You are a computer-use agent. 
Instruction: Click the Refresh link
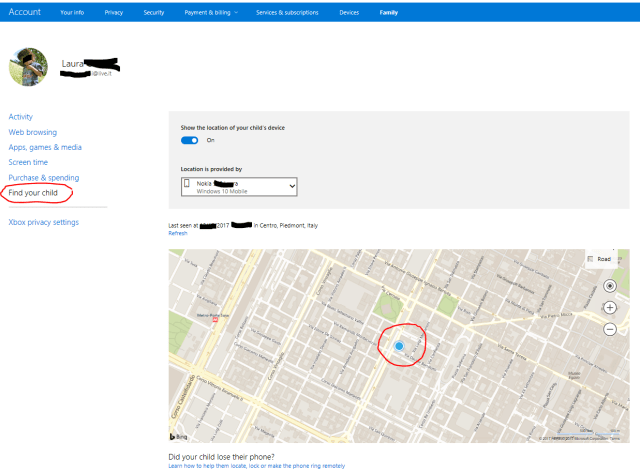click(178, 233)
